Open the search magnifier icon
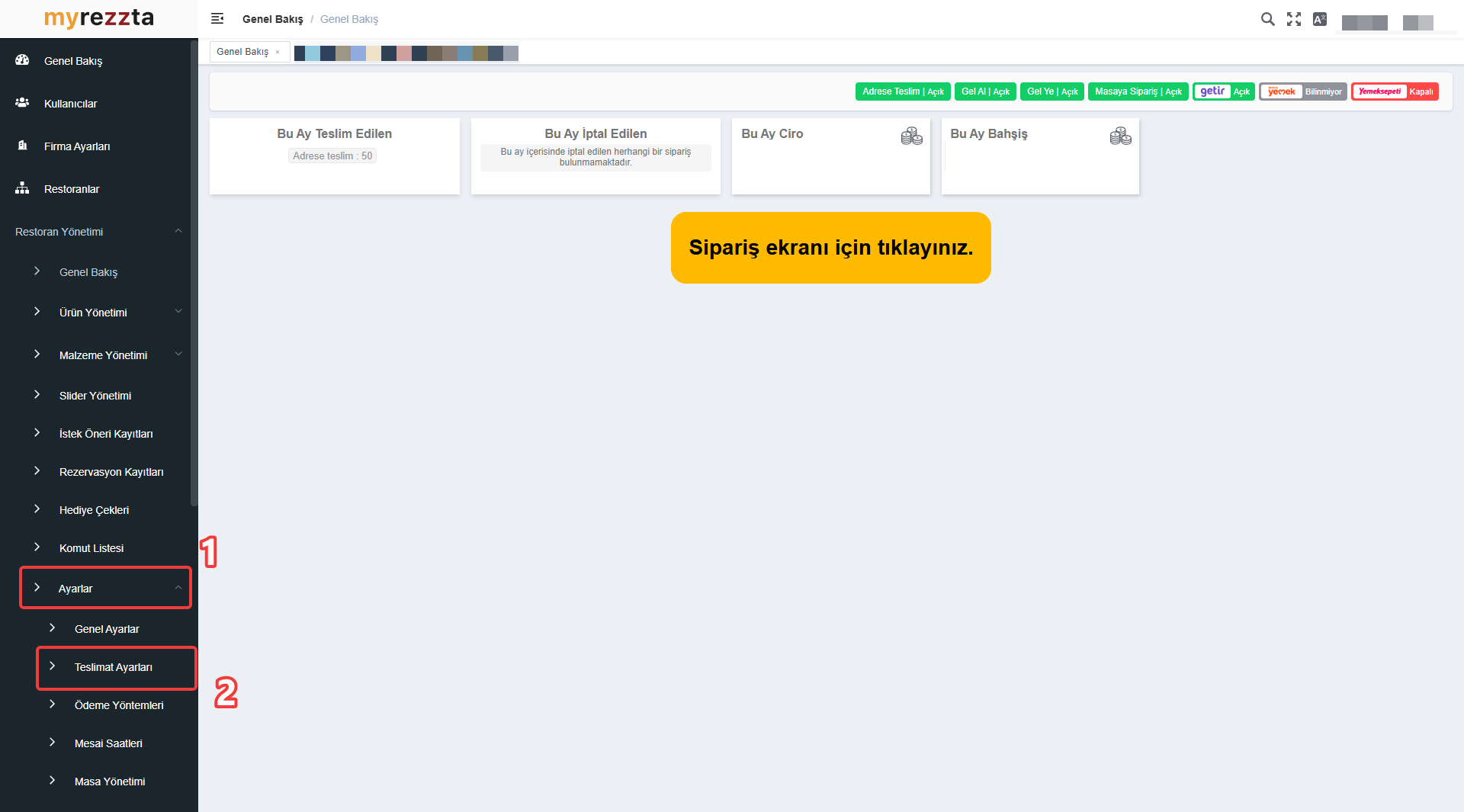This screenshot has width=1464, height=812. pyautogui.click(x=1267, y=19)
